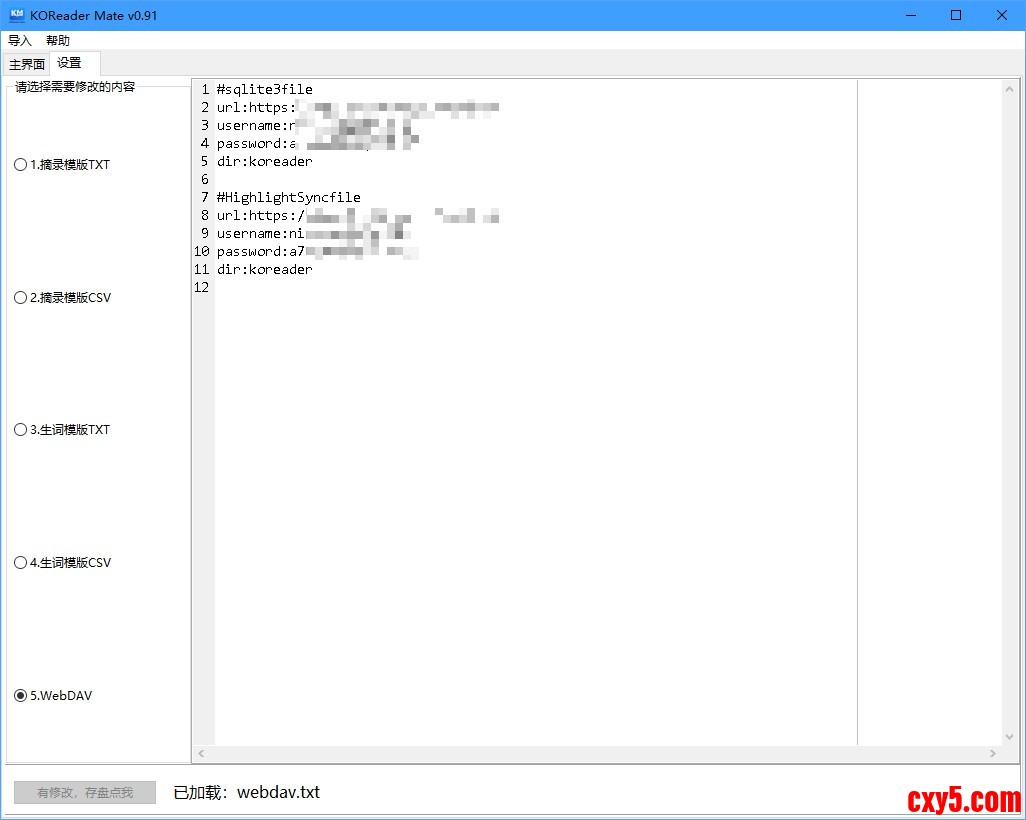Click line number 6 in the gutter

[x=205, y=179]
